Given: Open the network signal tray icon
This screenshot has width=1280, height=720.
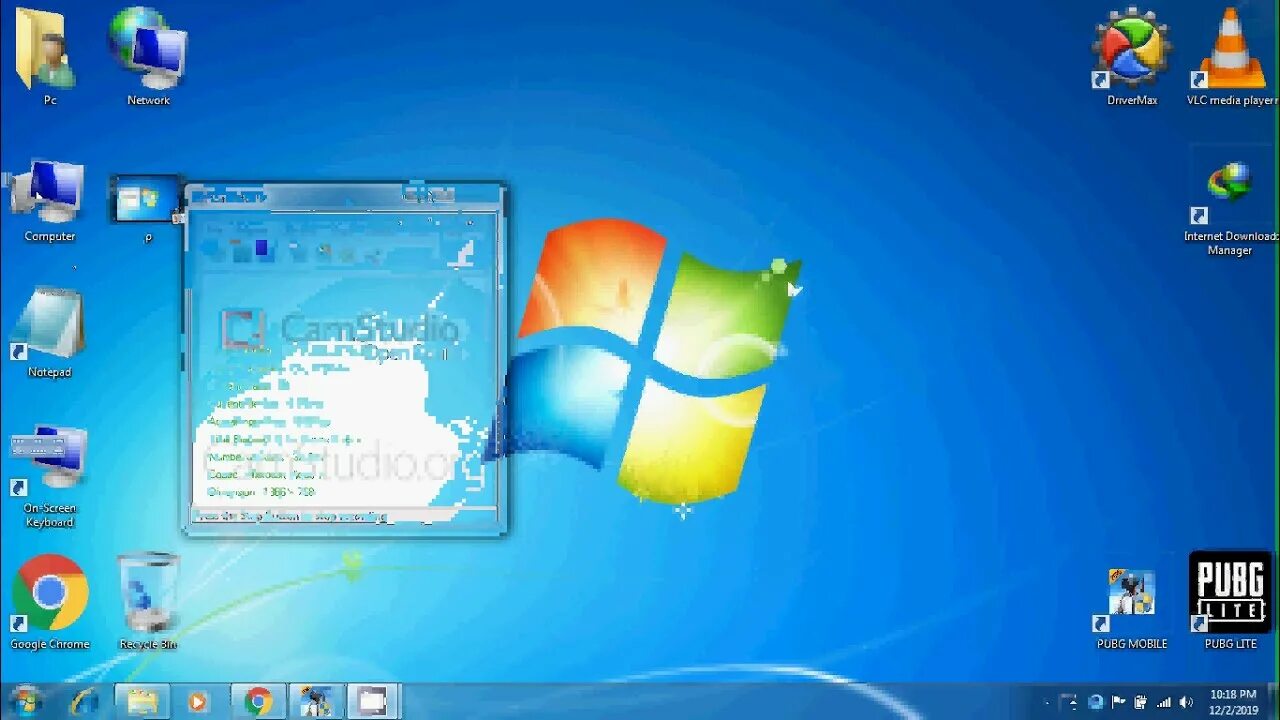Looking at the screenshot, I should click(1163, 703).
